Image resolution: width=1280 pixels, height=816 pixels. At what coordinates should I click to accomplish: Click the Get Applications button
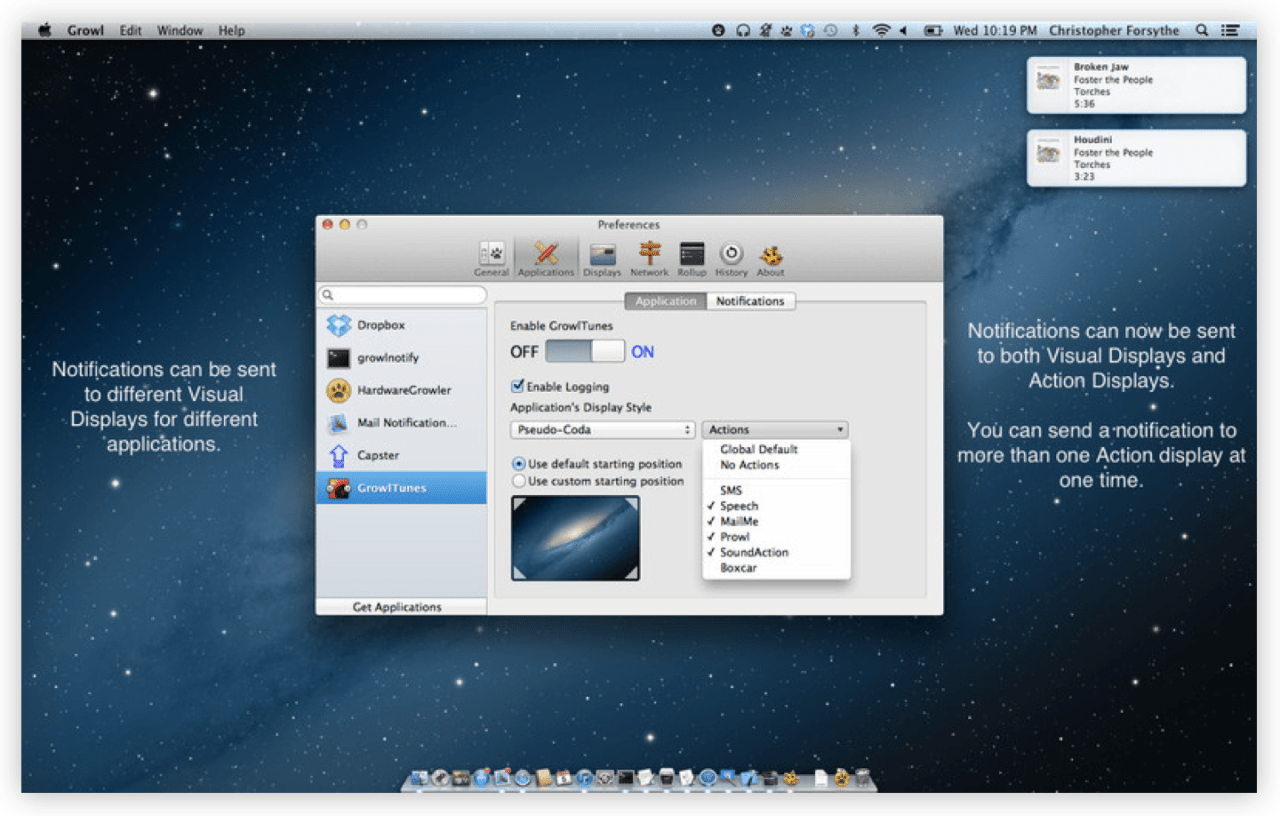397,607
